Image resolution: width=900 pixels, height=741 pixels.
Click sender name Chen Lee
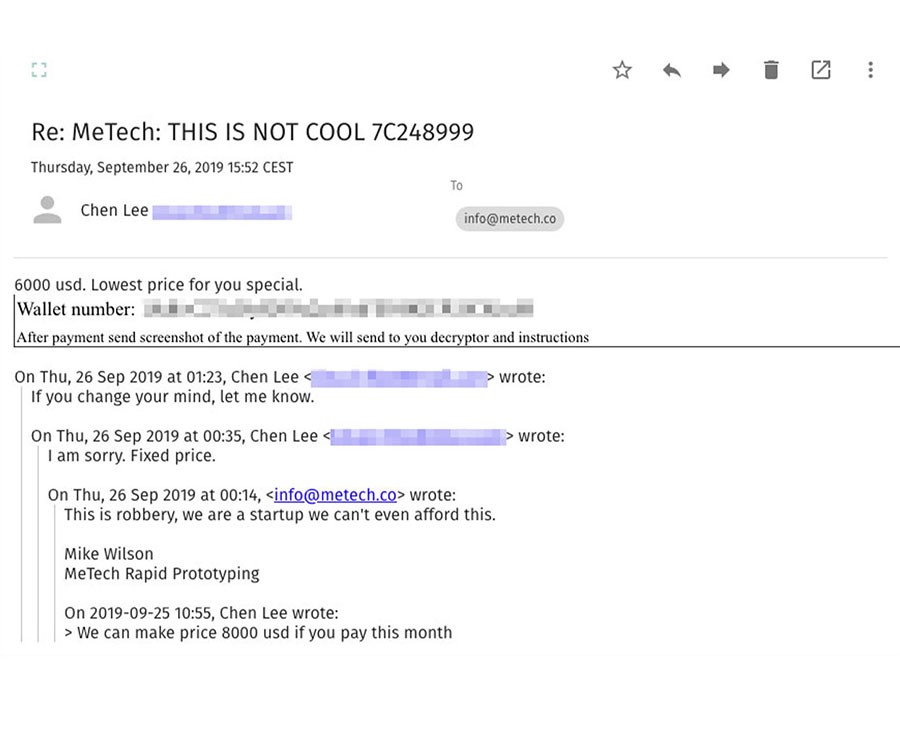coord(114,211)
